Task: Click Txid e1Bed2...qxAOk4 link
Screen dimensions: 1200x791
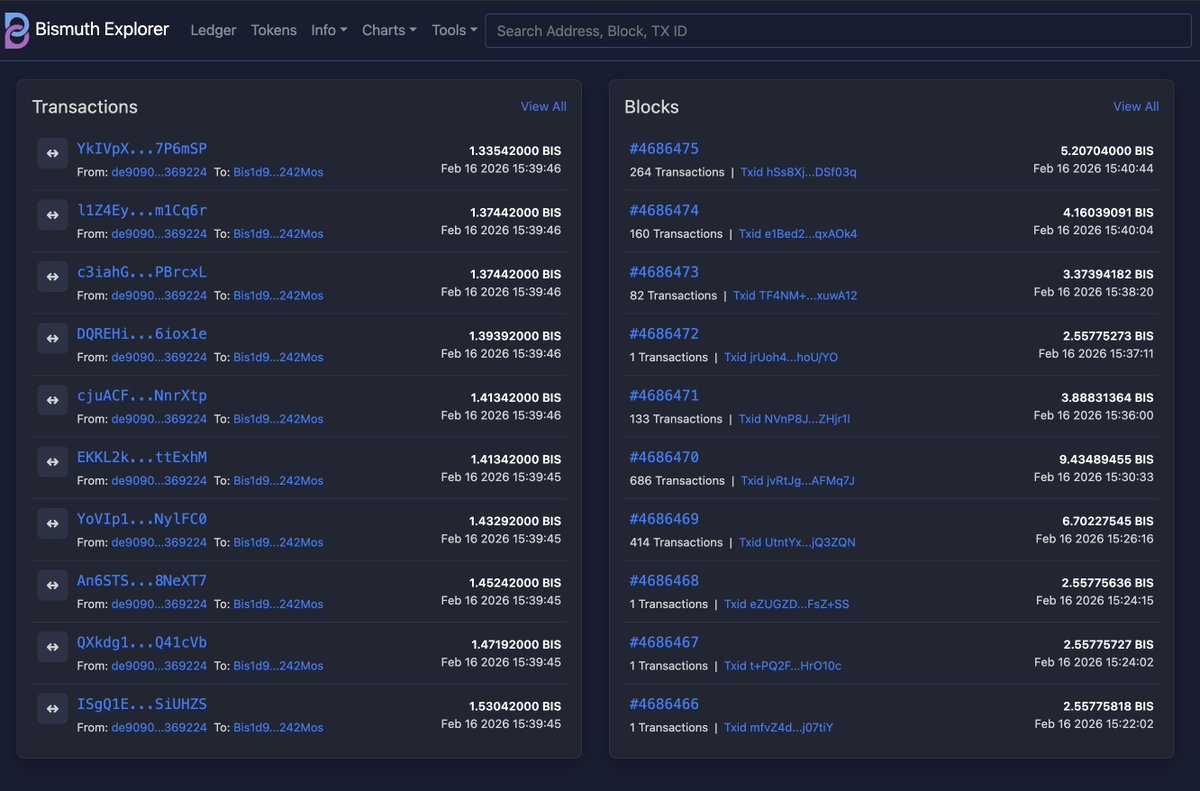Action: click(x=798, y=234)
